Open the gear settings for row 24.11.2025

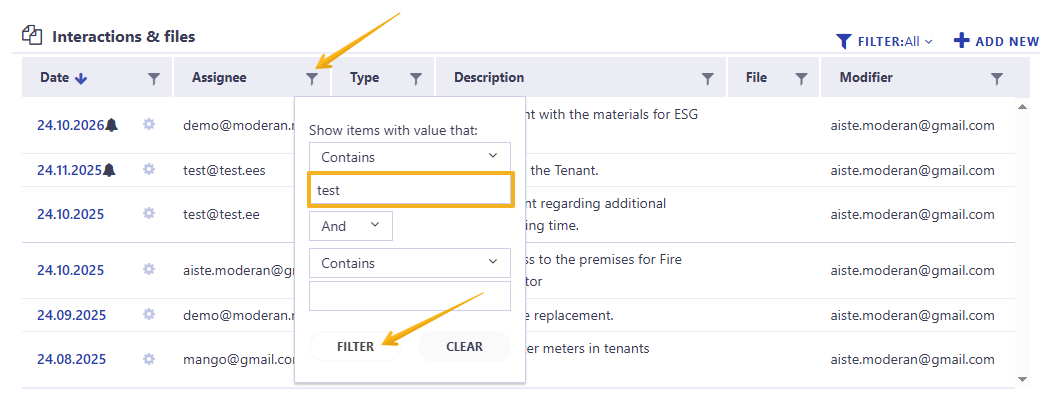tap(149, 170)
